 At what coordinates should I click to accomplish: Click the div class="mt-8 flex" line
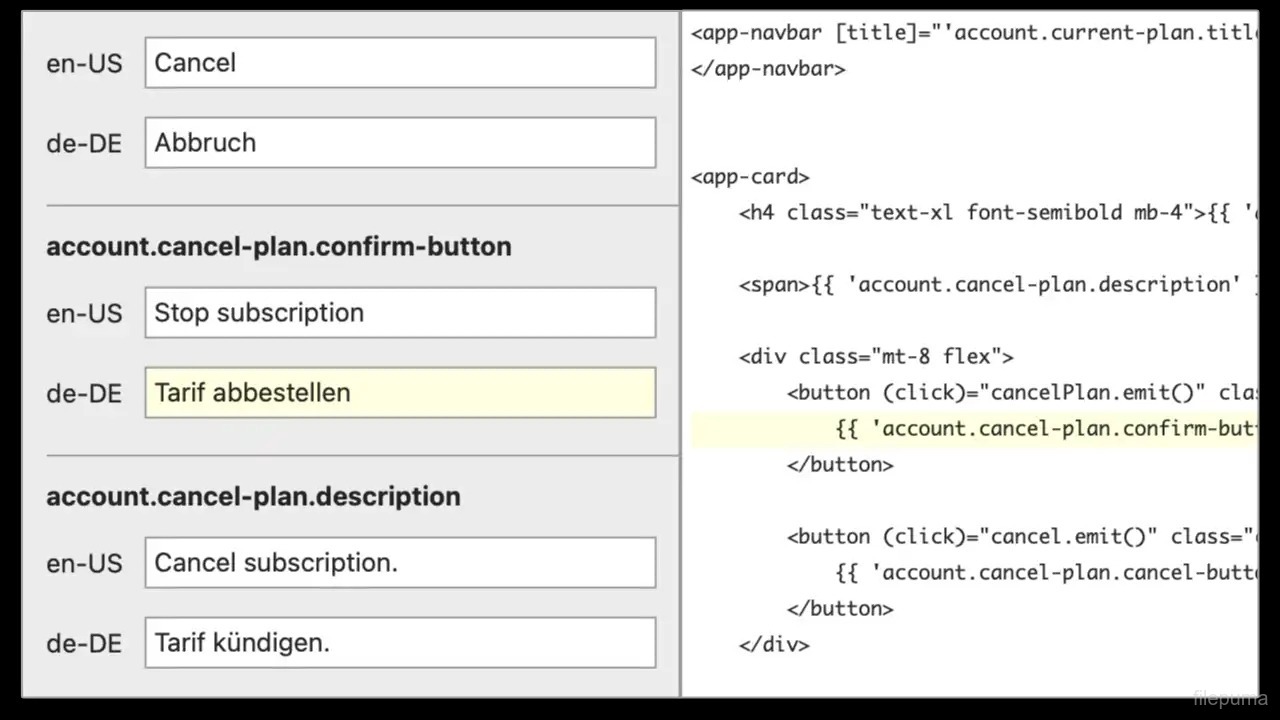coord(876,357)
